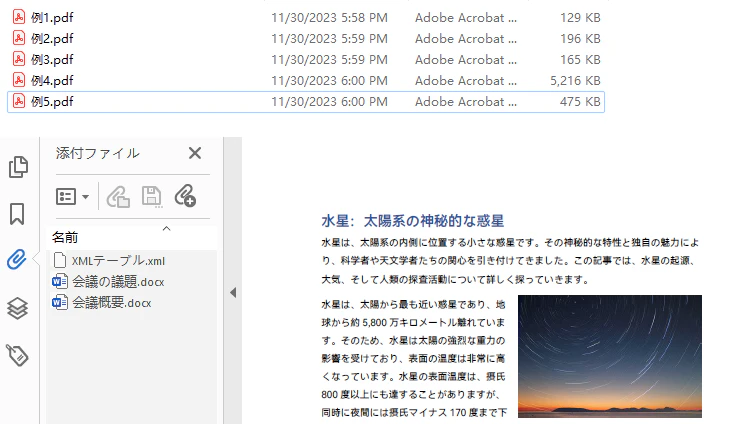Click the PDF icon of 例3.pdf
The image size is (735, 424).
pos(19,59)
